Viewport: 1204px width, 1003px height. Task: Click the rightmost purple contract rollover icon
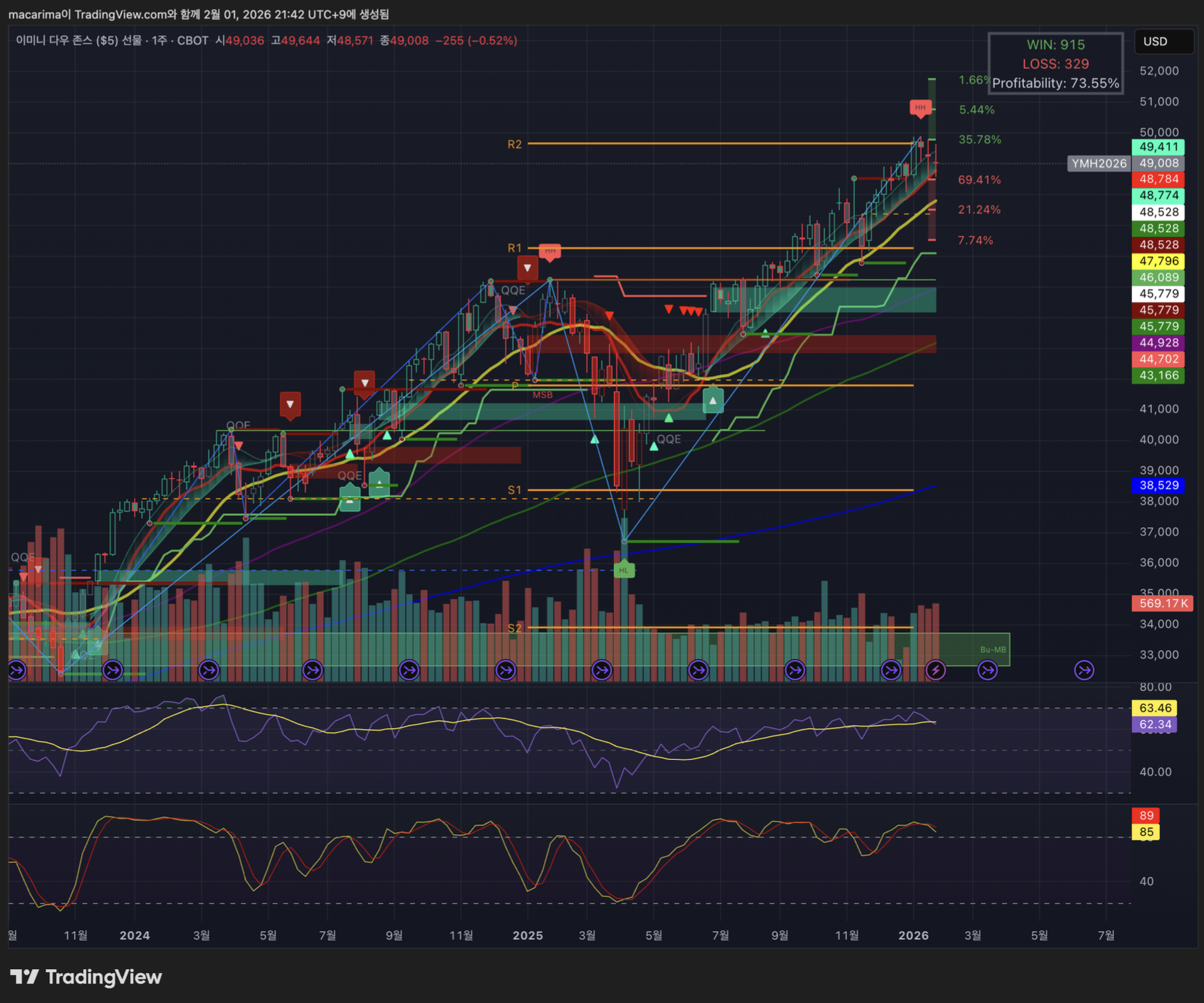[1083, 670]
